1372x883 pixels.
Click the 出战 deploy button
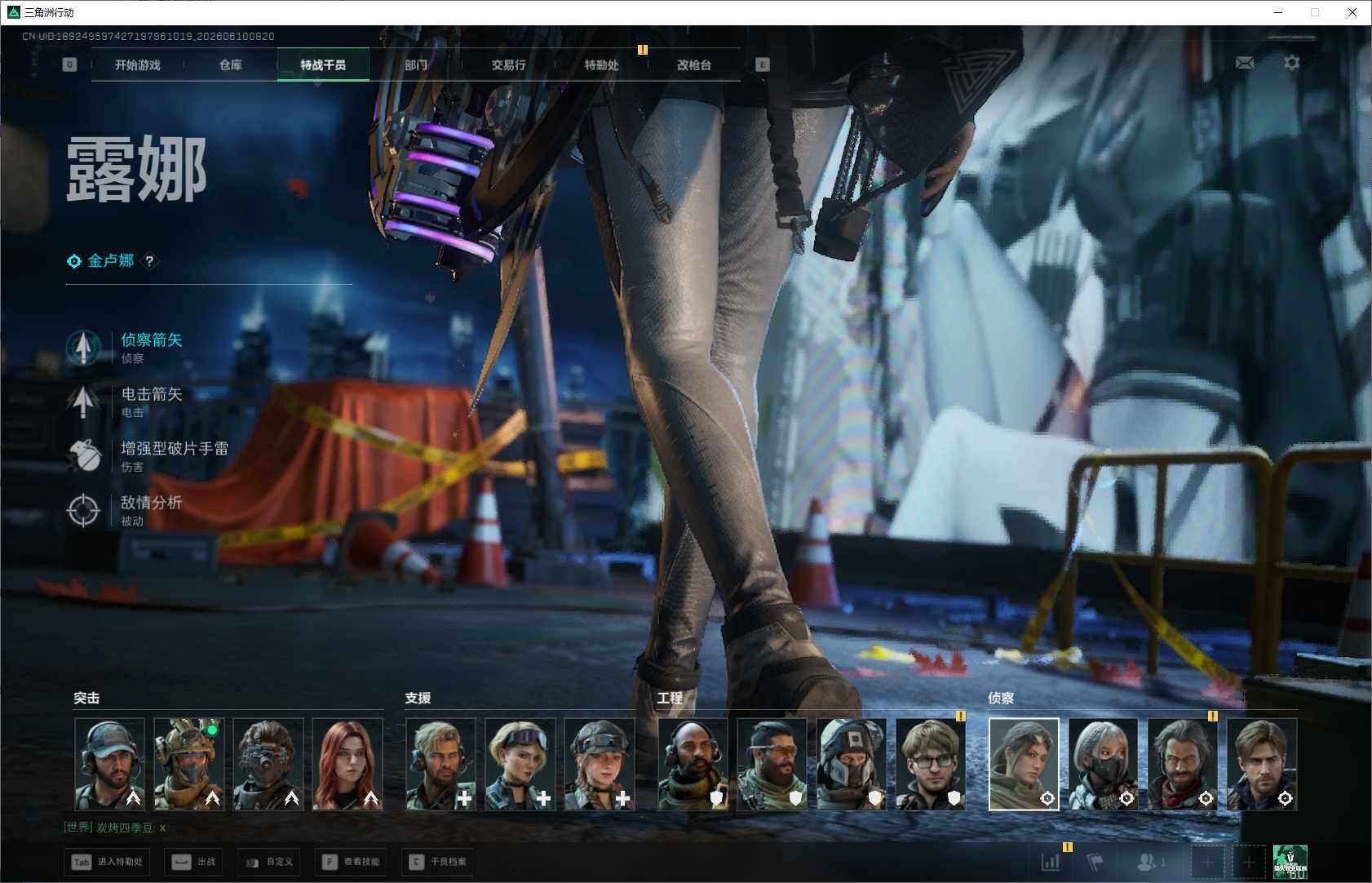[x=193, y=862]
